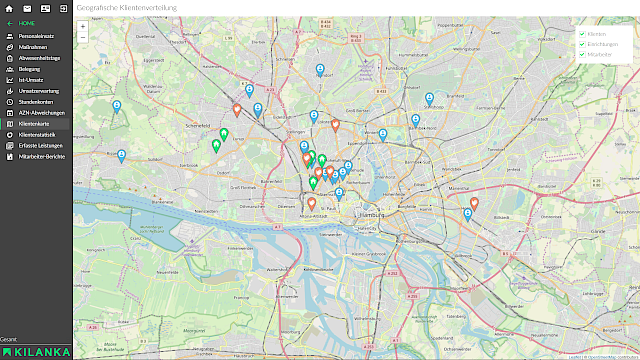The width and height of the screenshot is (640, 360).
Task: Select the blue marker at Winterhude
Action: tap(382, 135)
